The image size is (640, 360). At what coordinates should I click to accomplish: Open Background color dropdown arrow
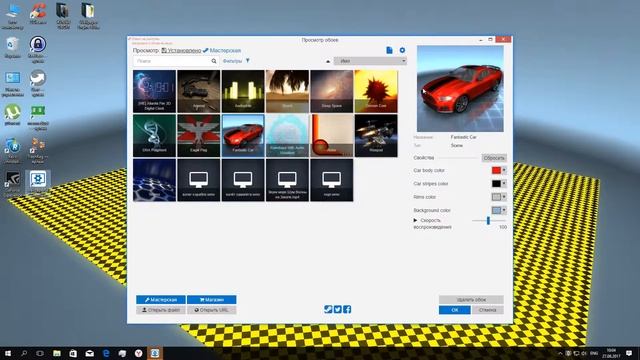point(504,210)
